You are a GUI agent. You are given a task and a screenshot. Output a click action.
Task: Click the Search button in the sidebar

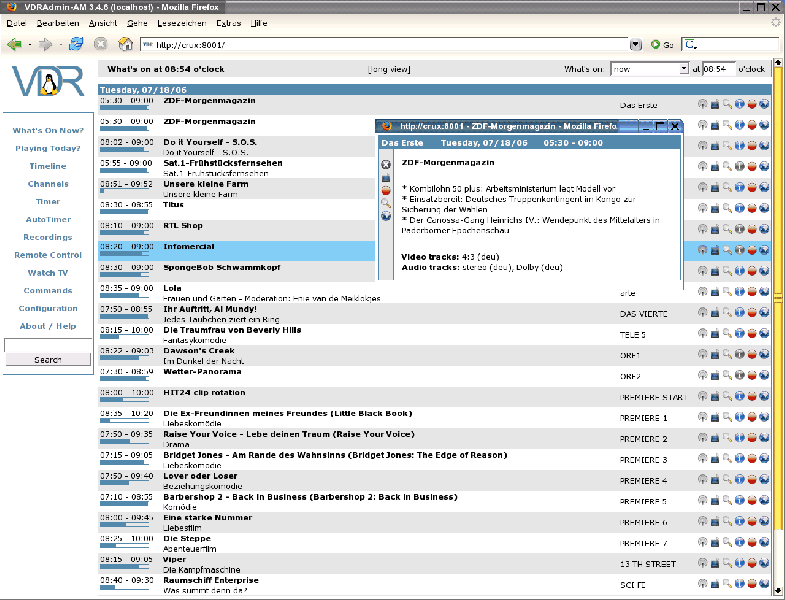click(48, 359)
